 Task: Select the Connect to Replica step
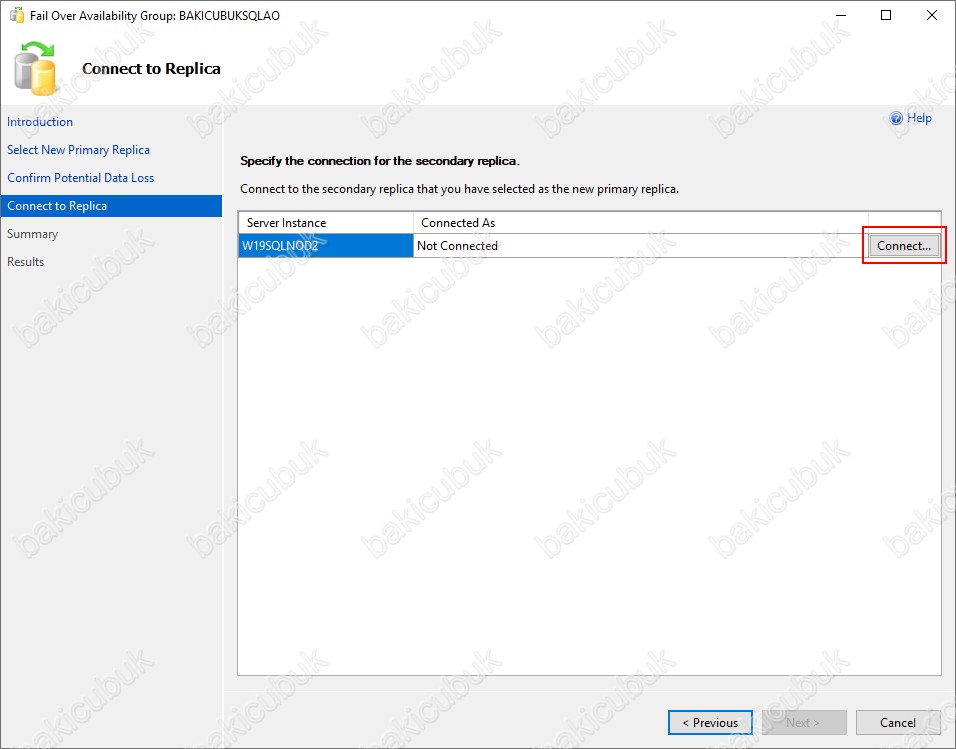pos(111,206)
